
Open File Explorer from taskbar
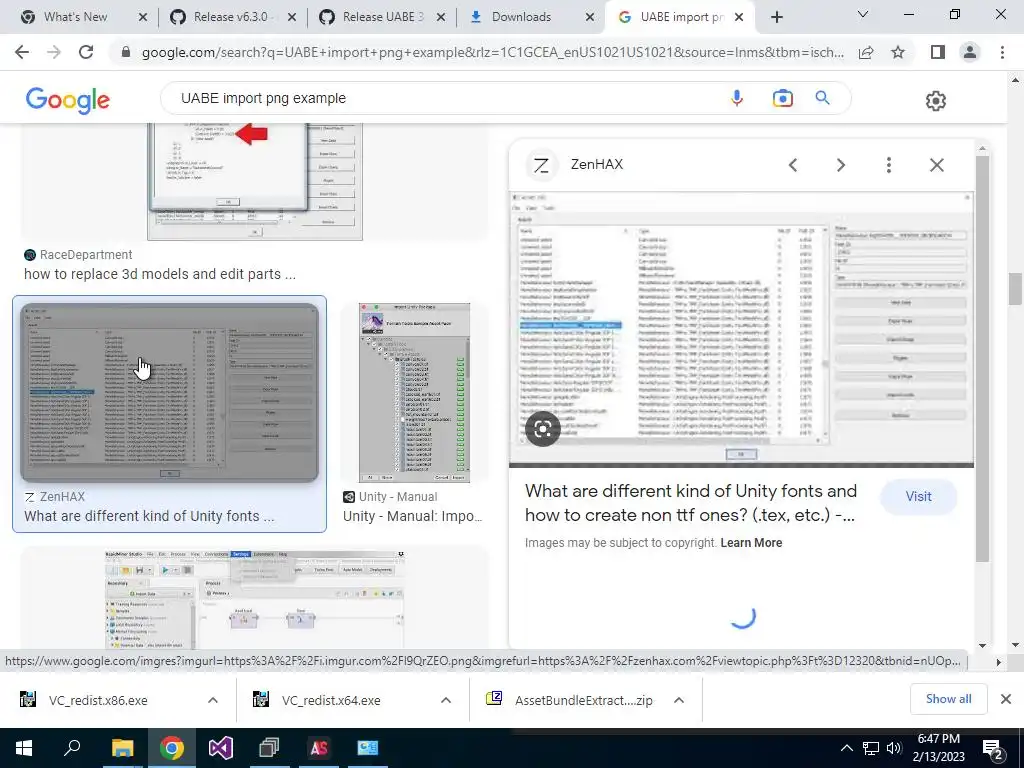coord(122,748)
